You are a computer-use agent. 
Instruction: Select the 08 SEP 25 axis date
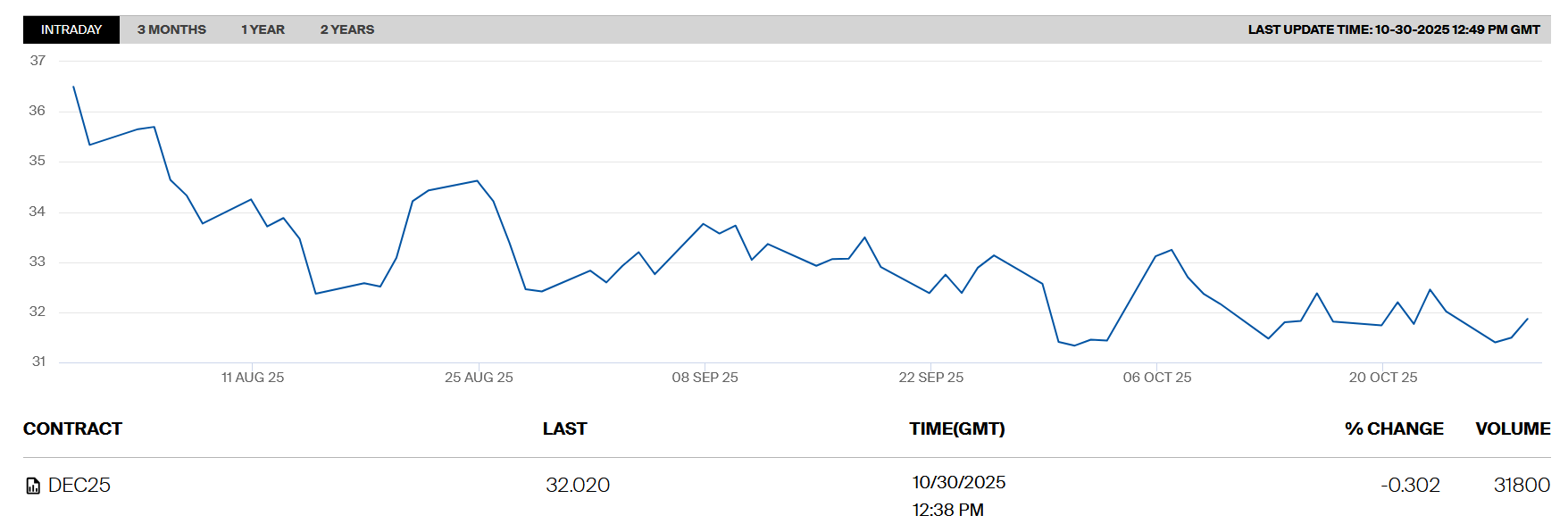[x=705, y=378]
